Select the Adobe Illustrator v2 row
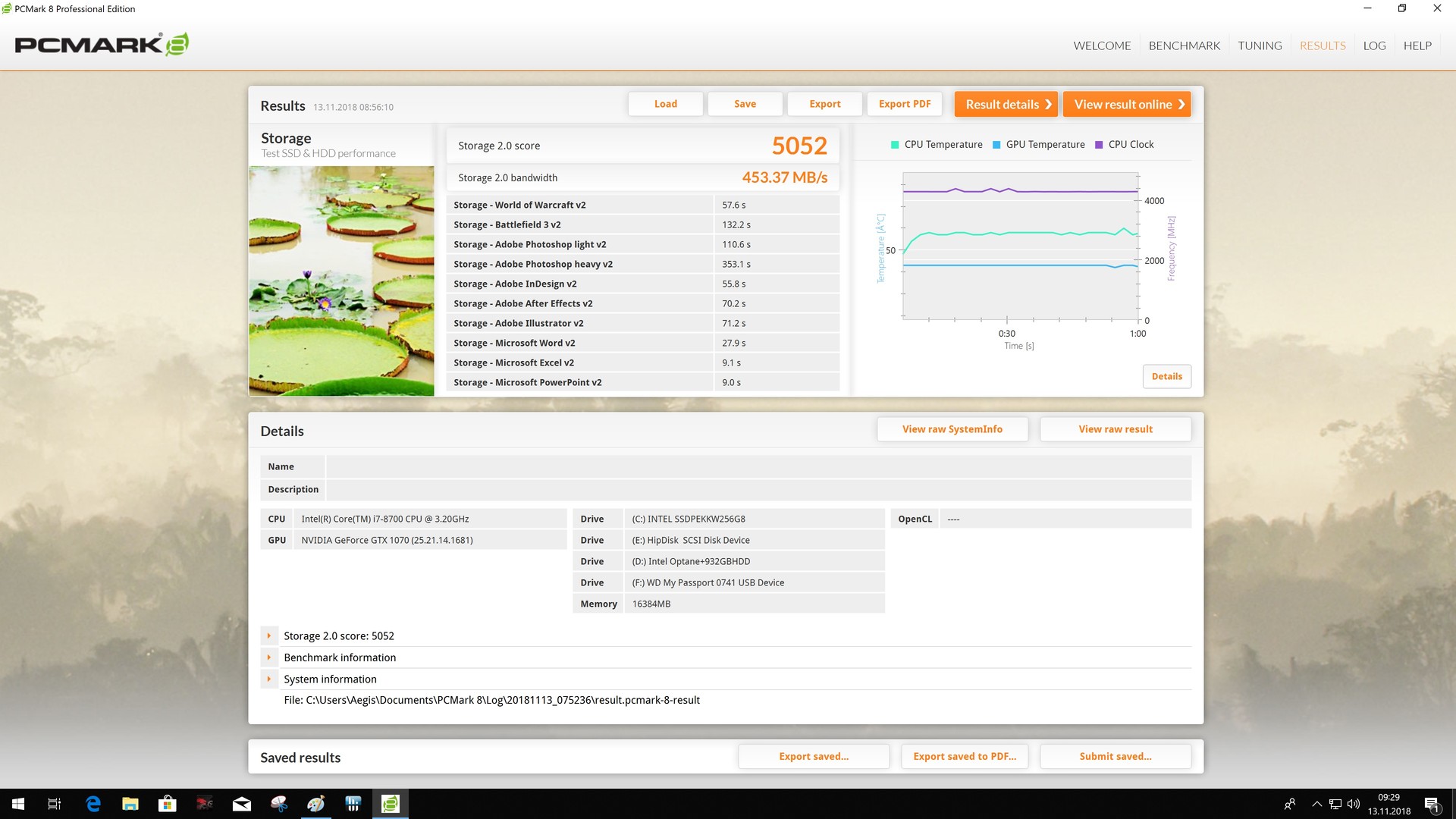This screenshot has height=819, width=1456. (x=643, y=323)
